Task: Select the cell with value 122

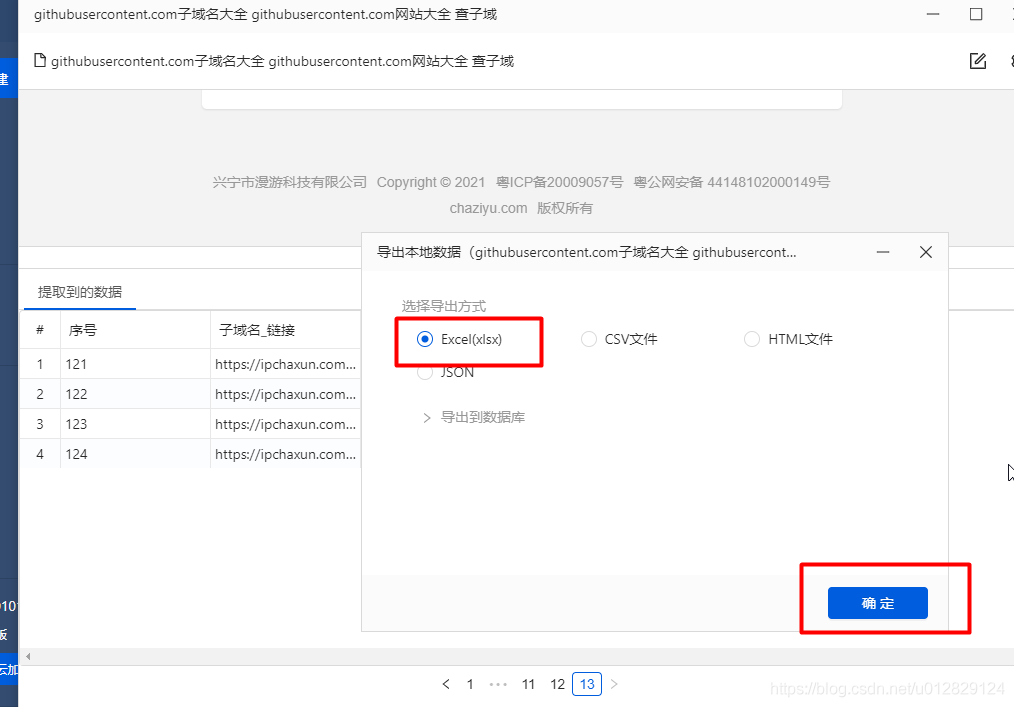Action: tap(135, 394)
